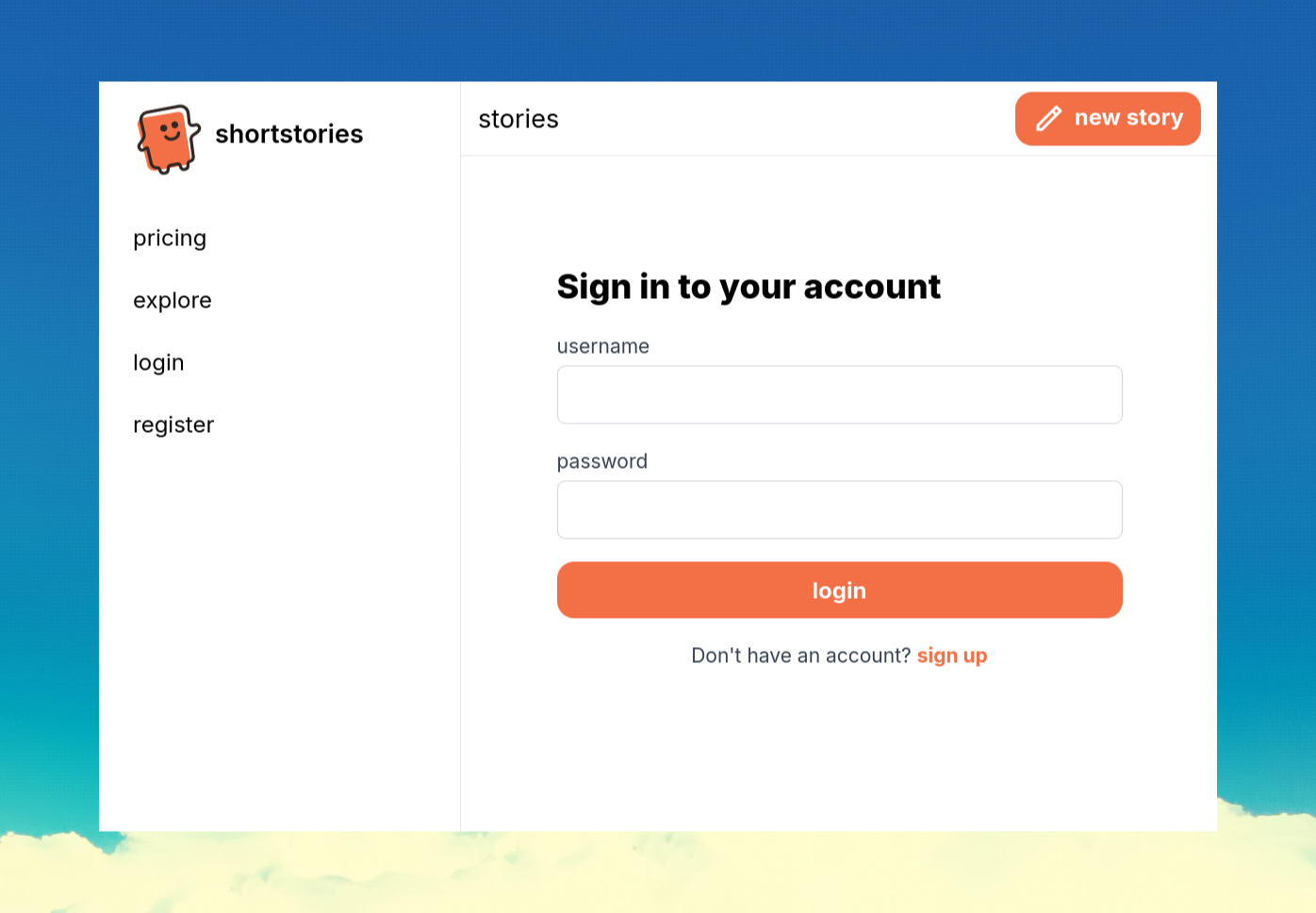This screenshot has width=1316, height=913.
Task: Click the password field label
Action: point(602,461)
